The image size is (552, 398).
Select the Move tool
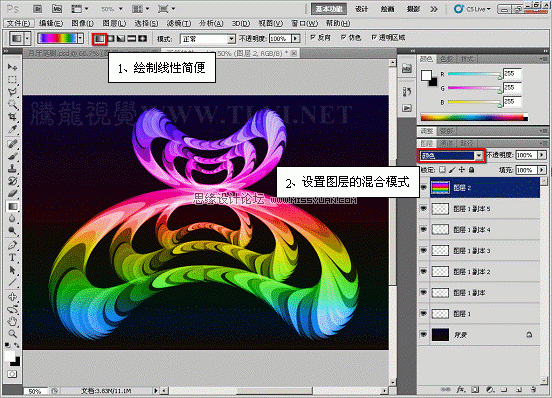(12, 67)
